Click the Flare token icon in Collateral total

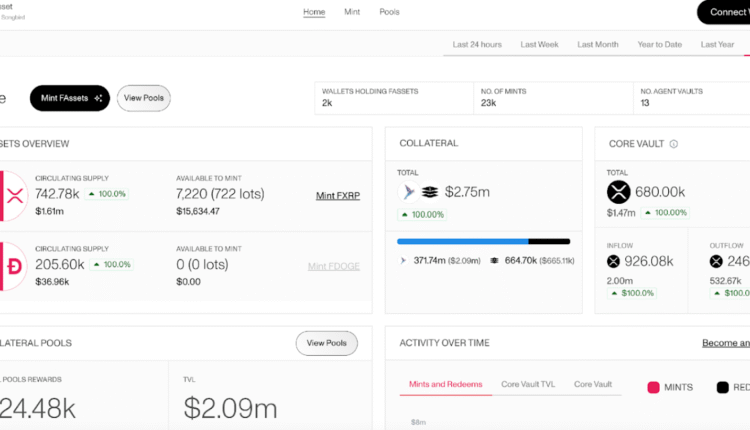[x=408, y=192]
